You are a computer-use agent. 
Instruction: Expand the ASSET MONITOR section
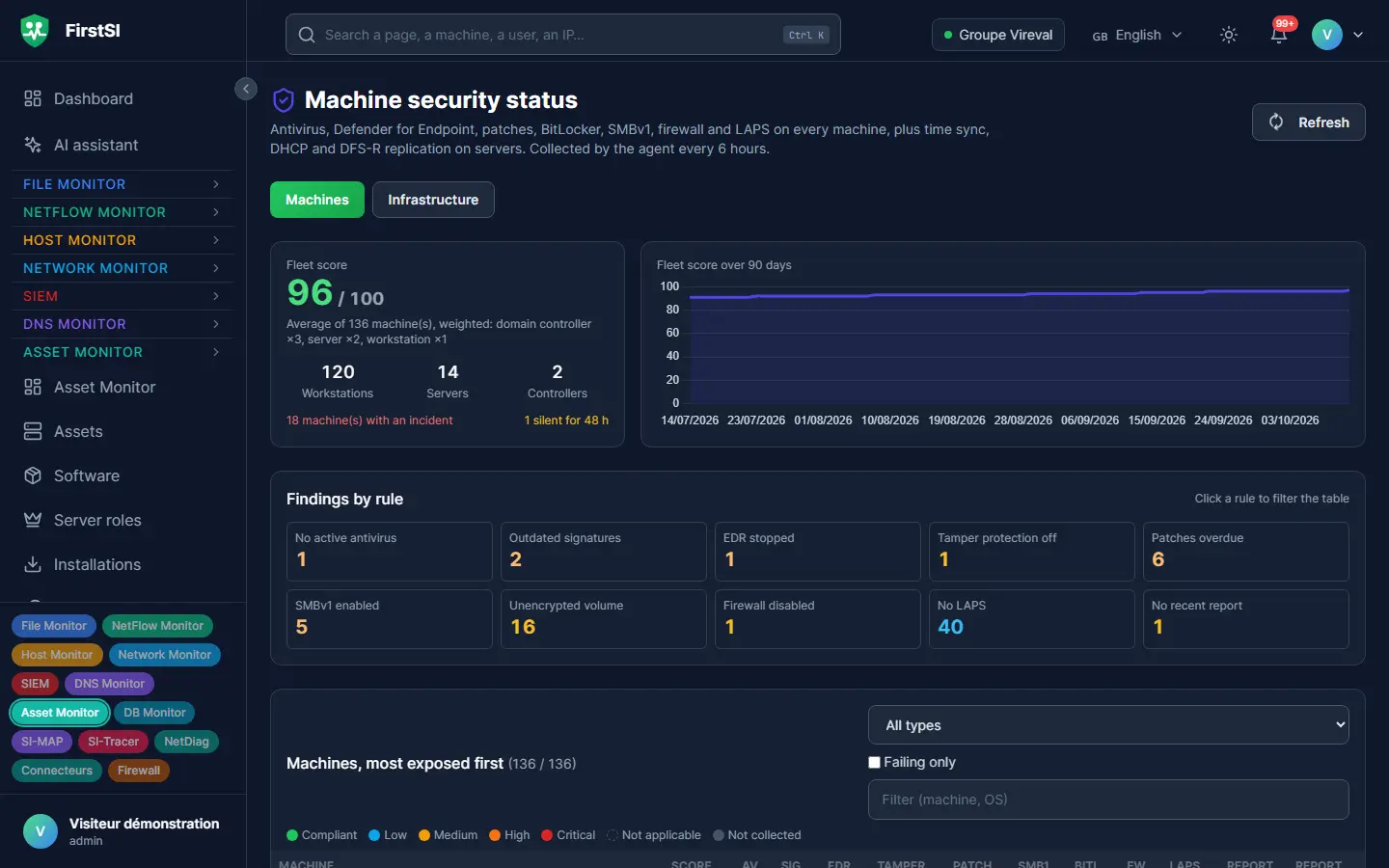(x=123, y=352)
